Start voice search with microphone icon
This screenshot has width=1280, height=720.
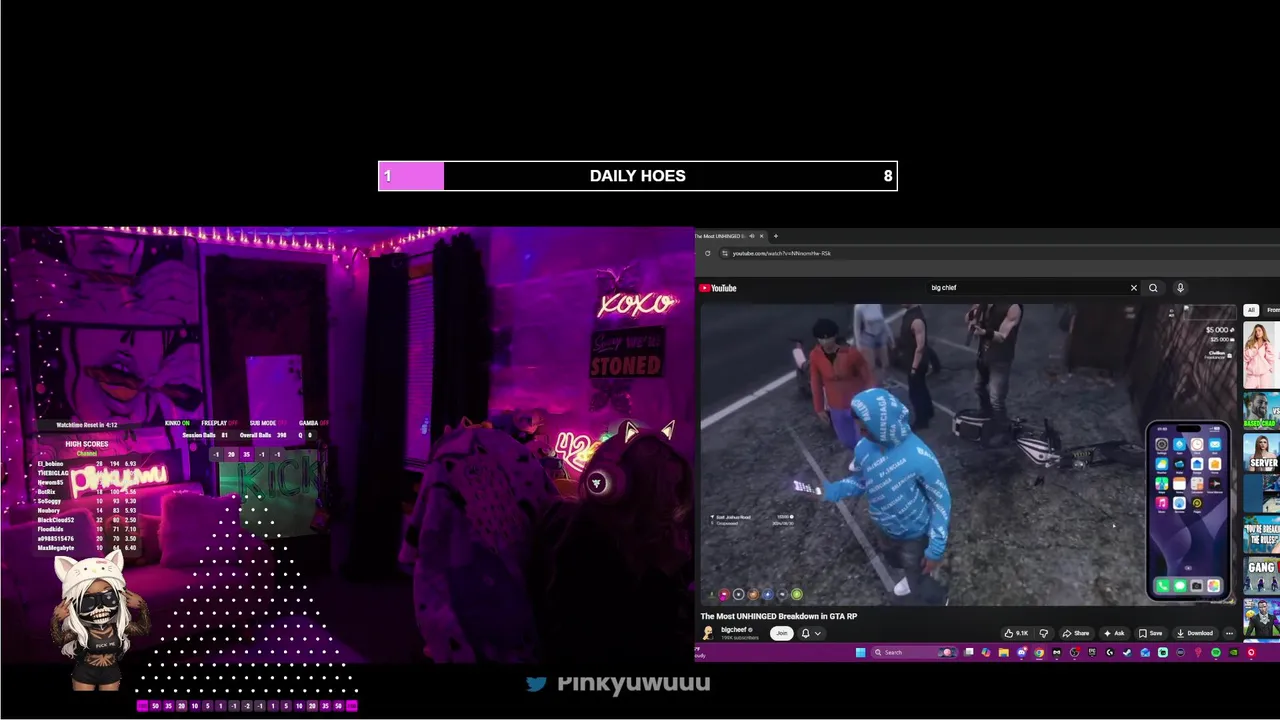[x=1180, y=288]
